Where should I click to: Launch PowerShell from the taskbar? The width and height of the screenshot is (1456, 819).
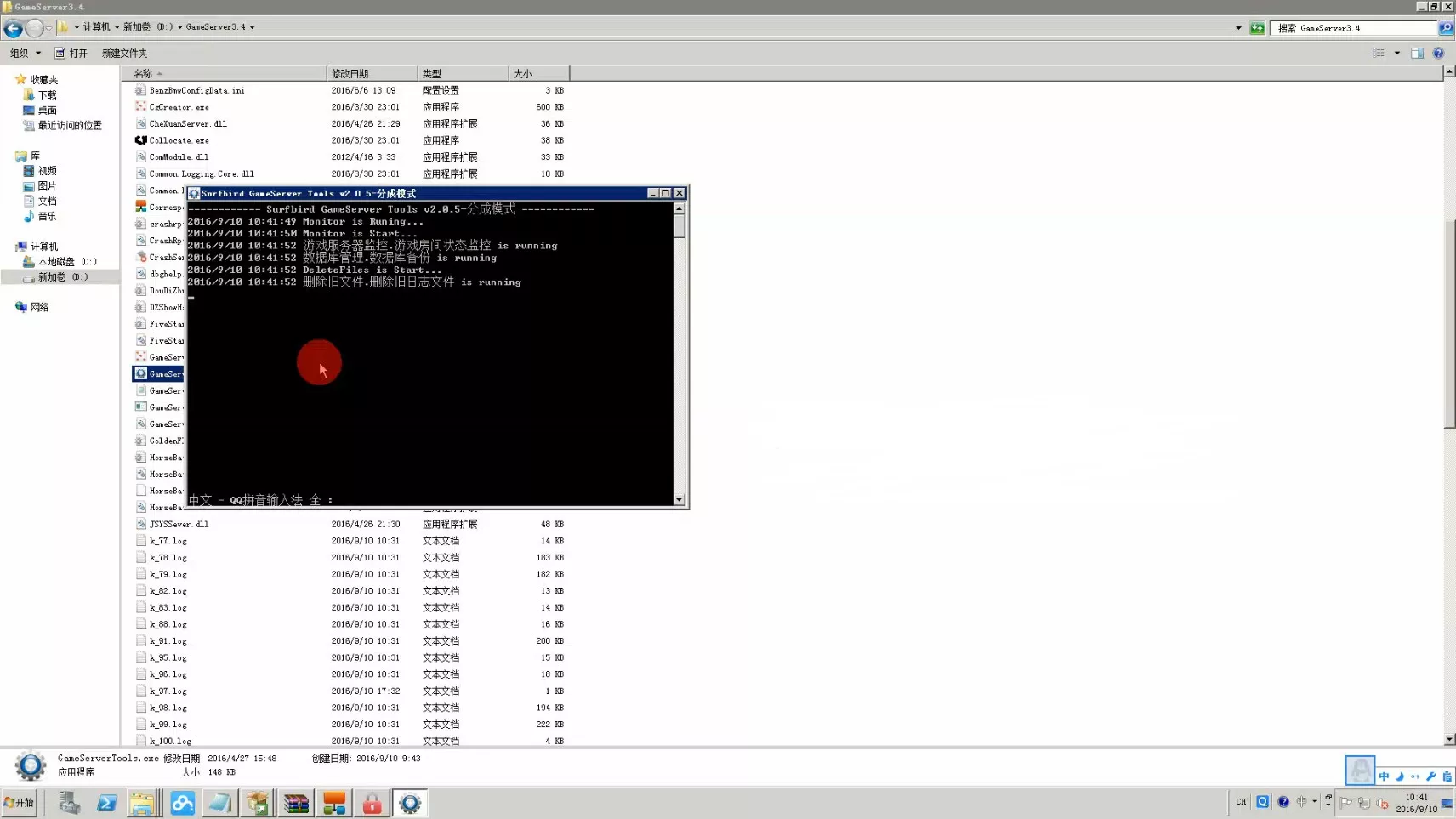(x=106, y=803)
